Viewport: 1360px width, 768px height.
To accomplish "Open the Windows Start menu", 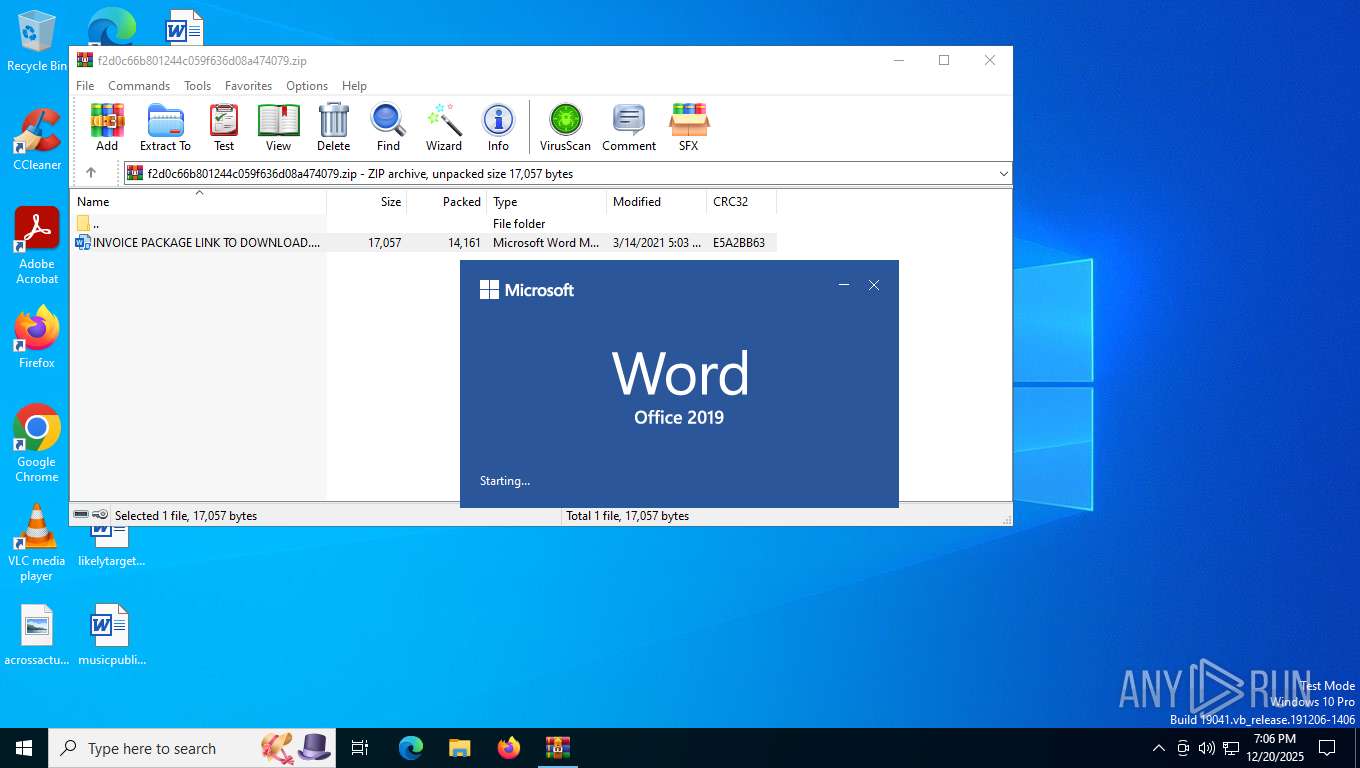I will (24, 748).
